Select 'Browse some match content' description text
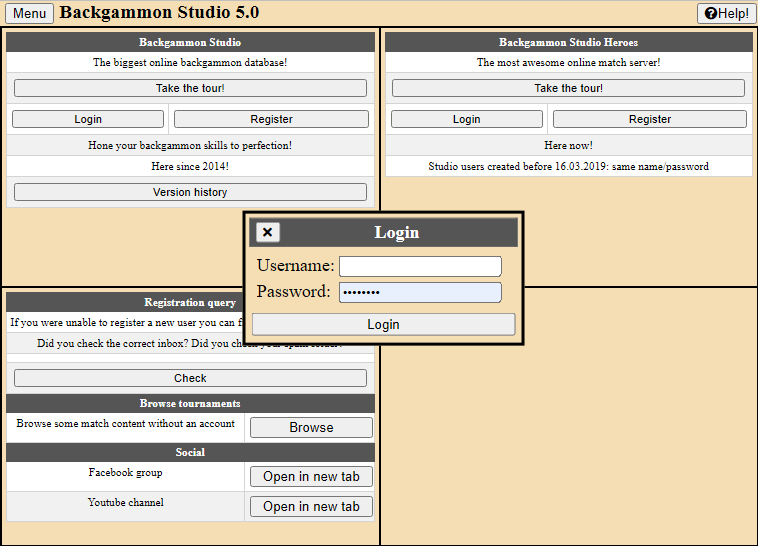 (125, 424)
